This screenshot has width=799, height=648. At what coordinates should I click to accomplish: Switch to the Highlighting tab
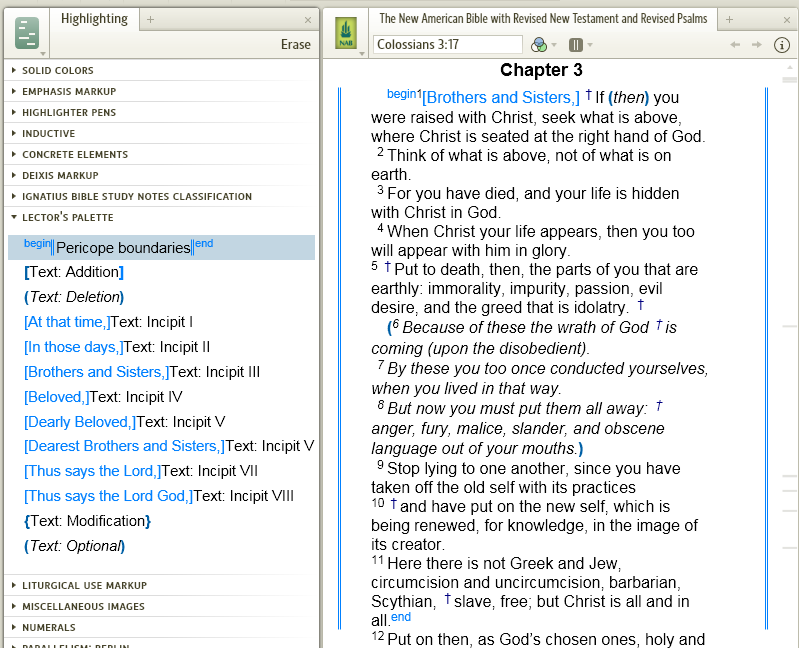click(x=94, y=19)
